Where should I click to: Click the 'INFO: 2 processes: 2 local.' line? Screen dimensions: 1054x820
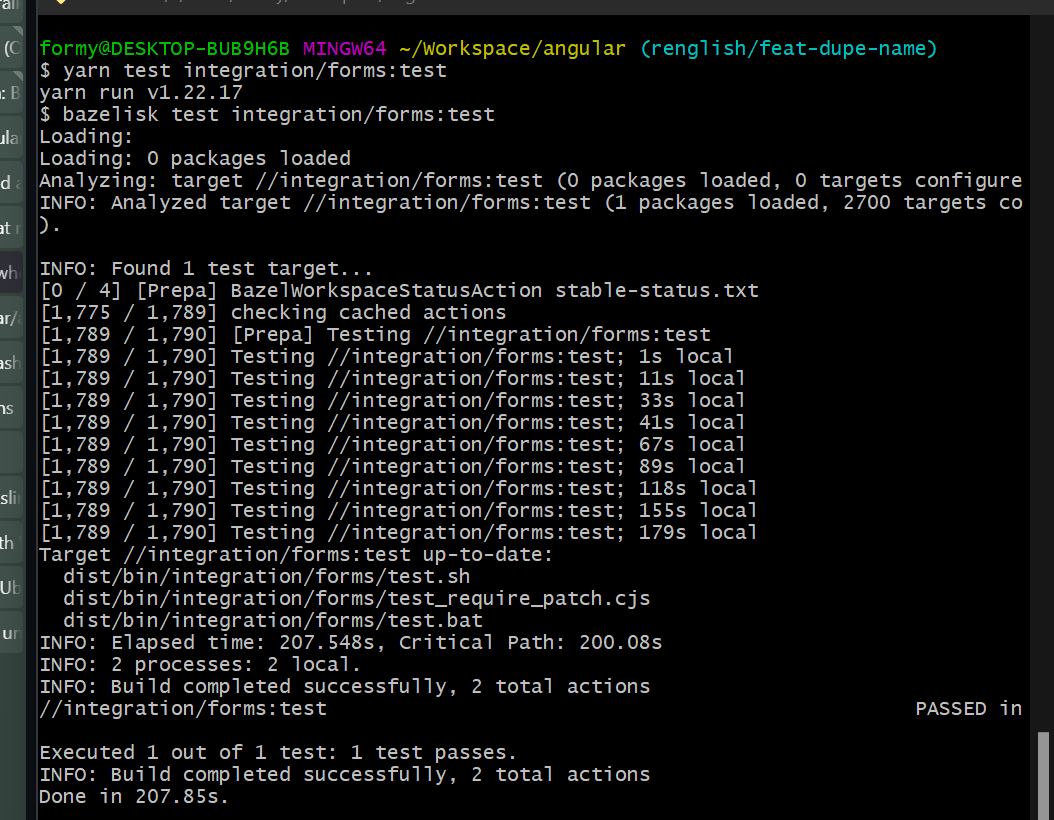click(200, 665)
